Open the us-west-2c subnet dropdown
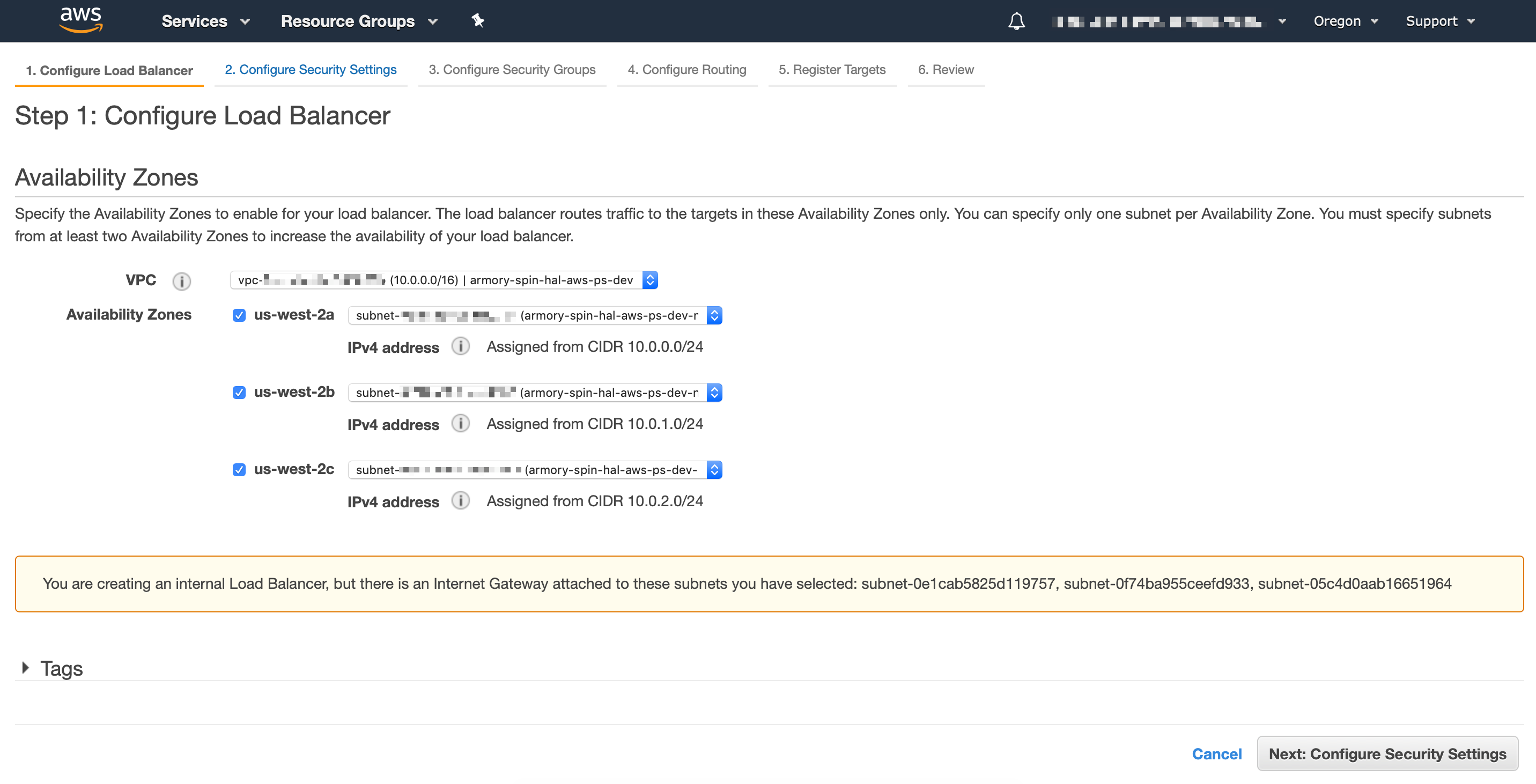The height and width of the screenshot is (784, 1536). point(534,470)
